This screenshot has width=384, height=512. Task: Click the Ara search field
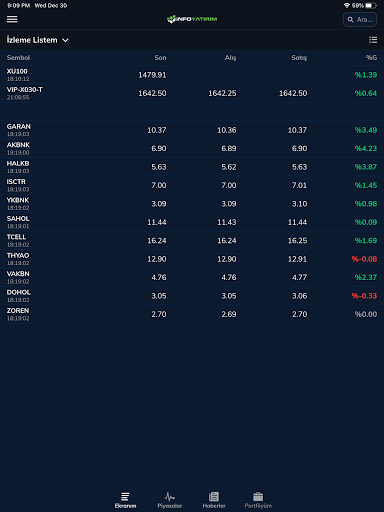(x=360, y=20)
